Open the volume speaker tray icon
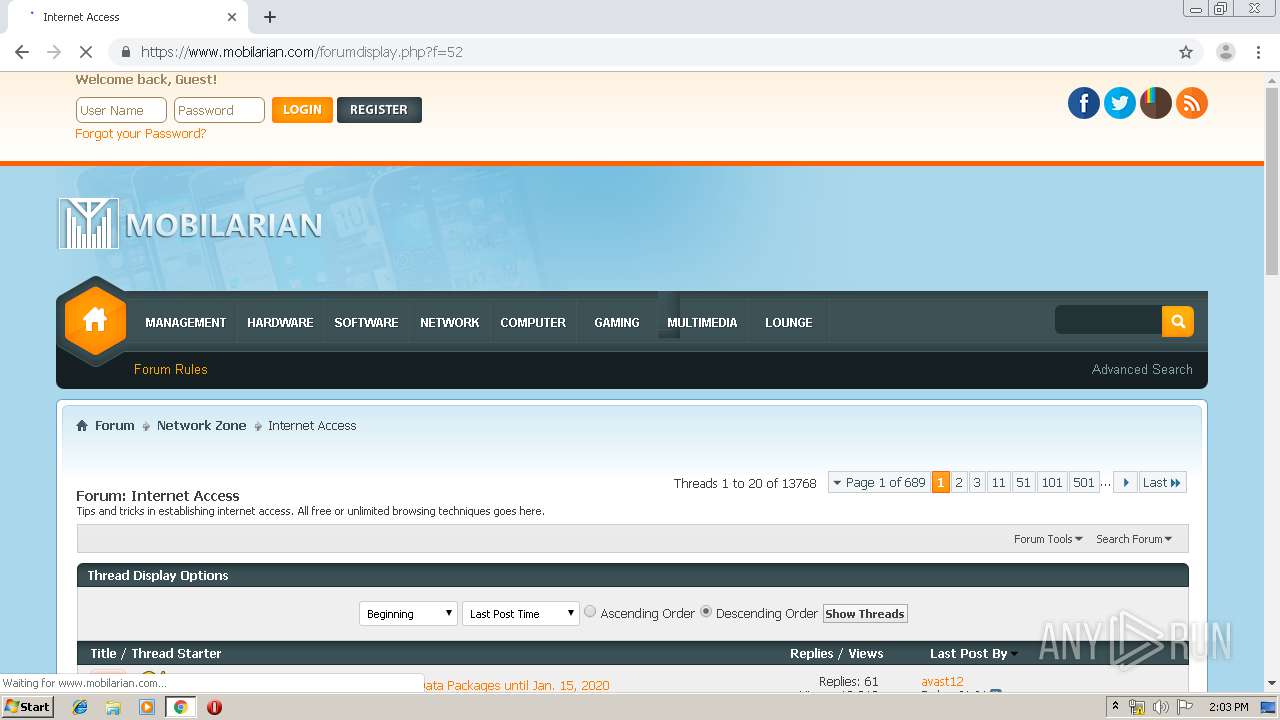The height and width of the screenshot is (720, 1280). pyautogui.click(x=1161, y=707)
